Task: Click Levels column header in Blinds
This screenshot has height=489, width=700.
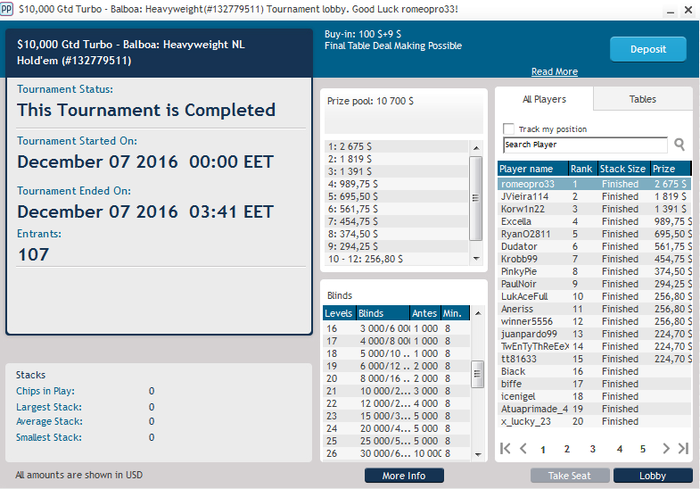Action: 339,313
